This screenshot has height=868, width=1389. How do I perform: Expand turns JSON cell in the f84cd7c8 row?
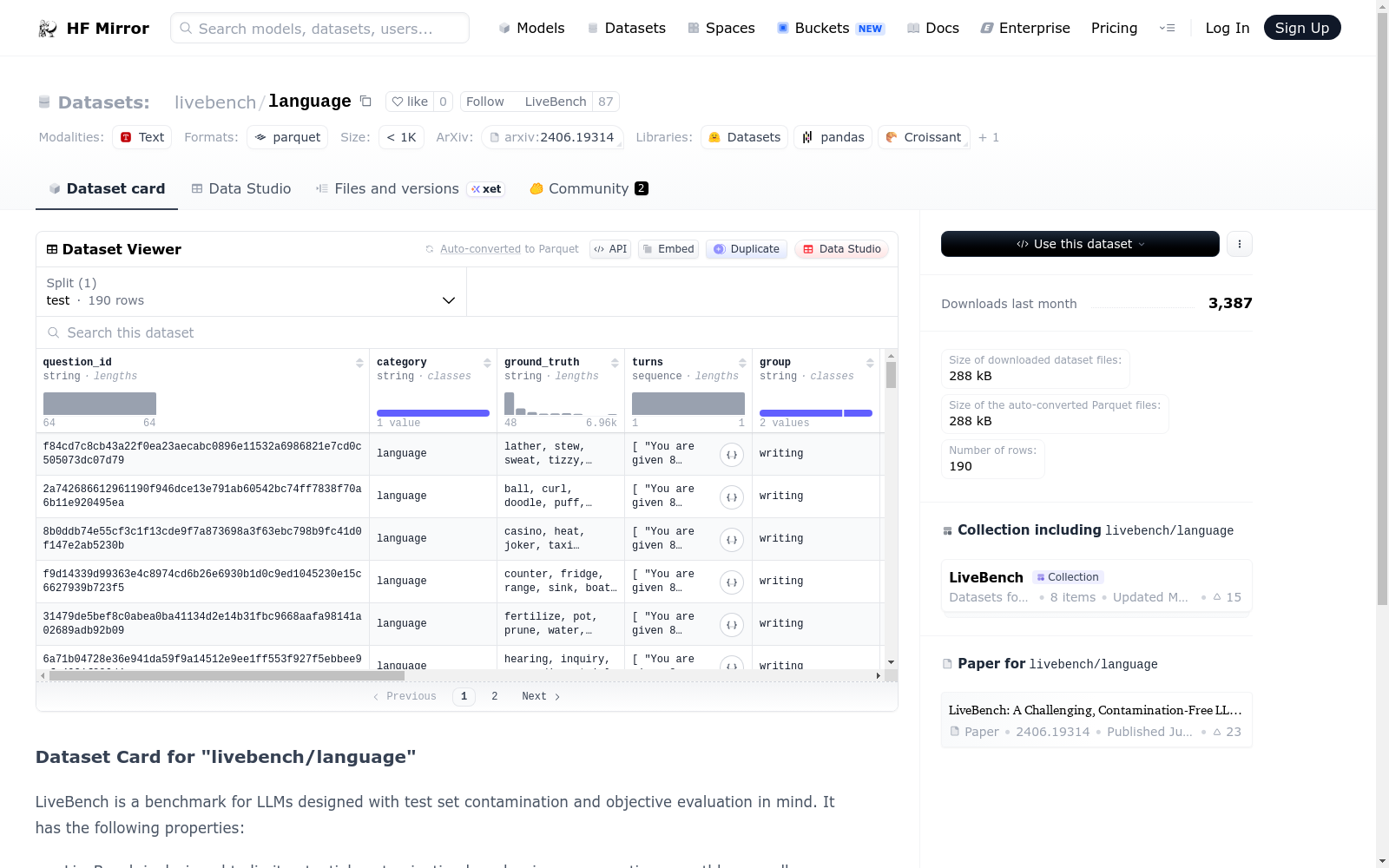click(732, 454)
